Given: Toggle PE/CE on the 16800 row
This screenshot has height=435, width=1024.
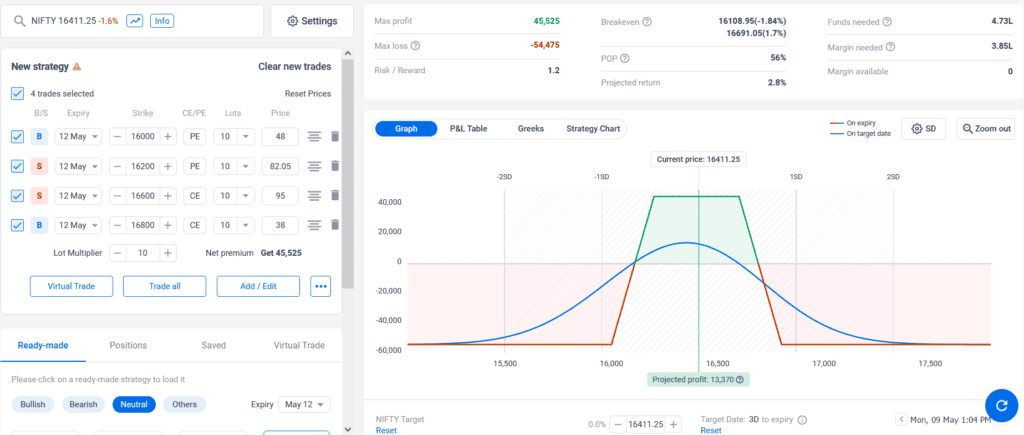Looking at the screenshot, I should (195, 225).
